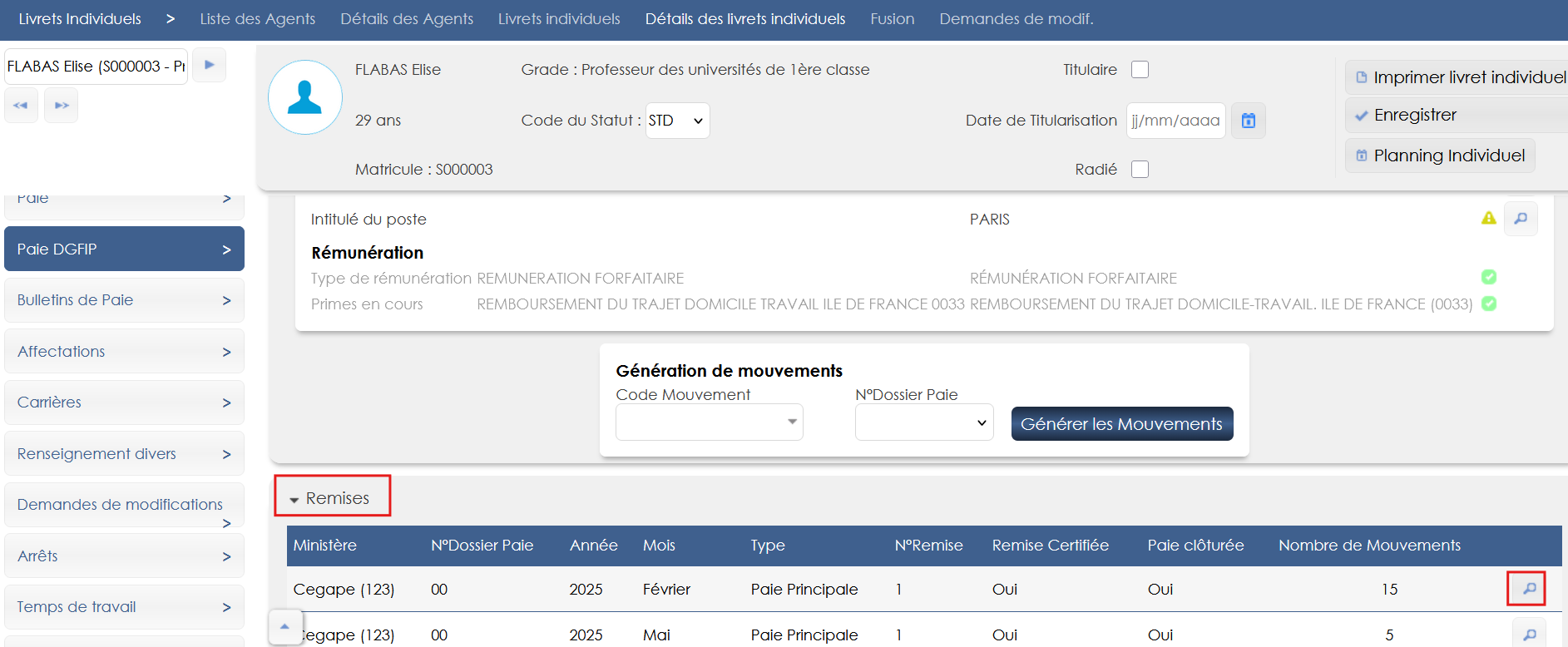Open the Code du Statut dropdown
This screenshot has height=647, width=1568.
[x=677, y=121]
